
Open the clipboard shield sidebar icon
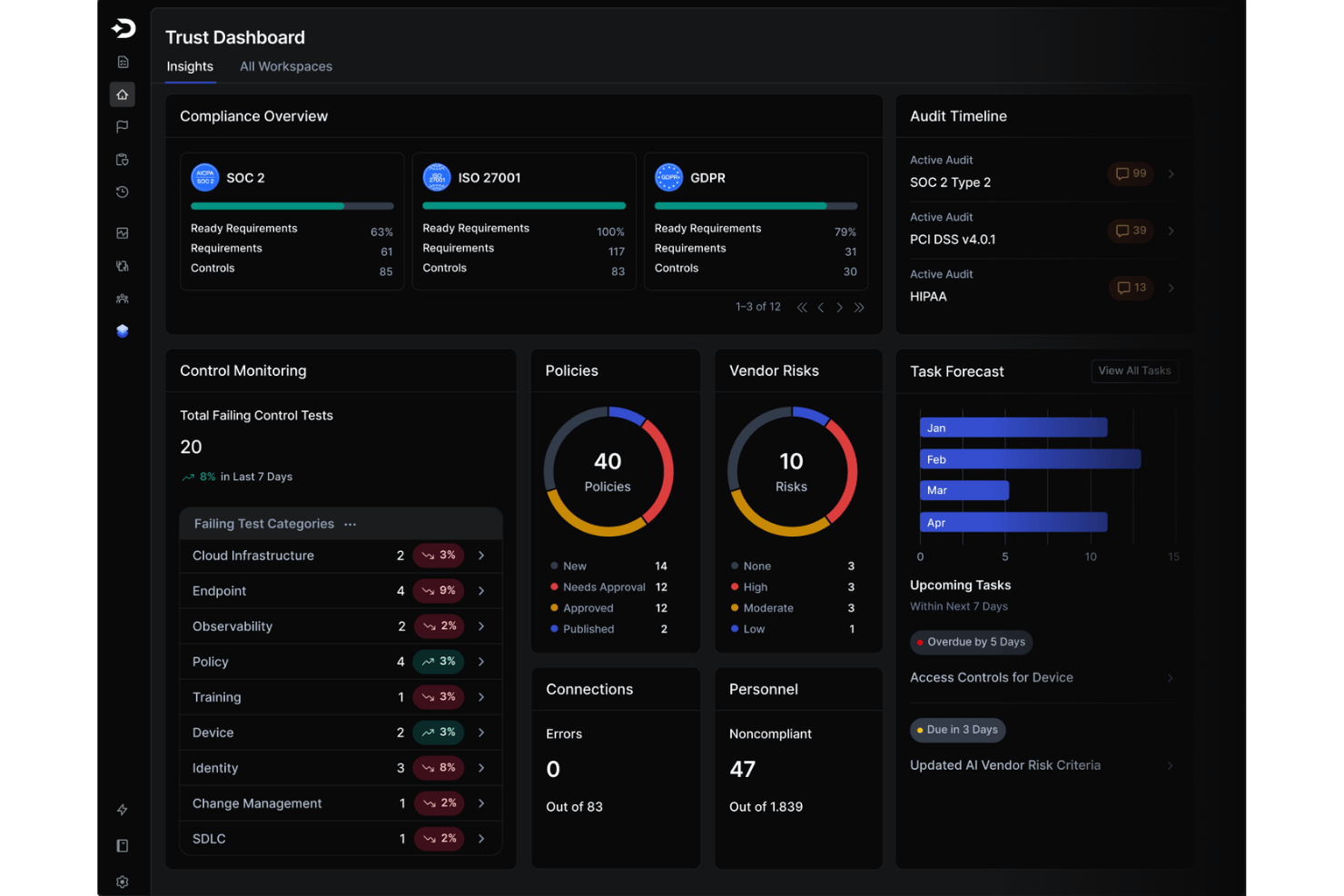click(123, 160)
